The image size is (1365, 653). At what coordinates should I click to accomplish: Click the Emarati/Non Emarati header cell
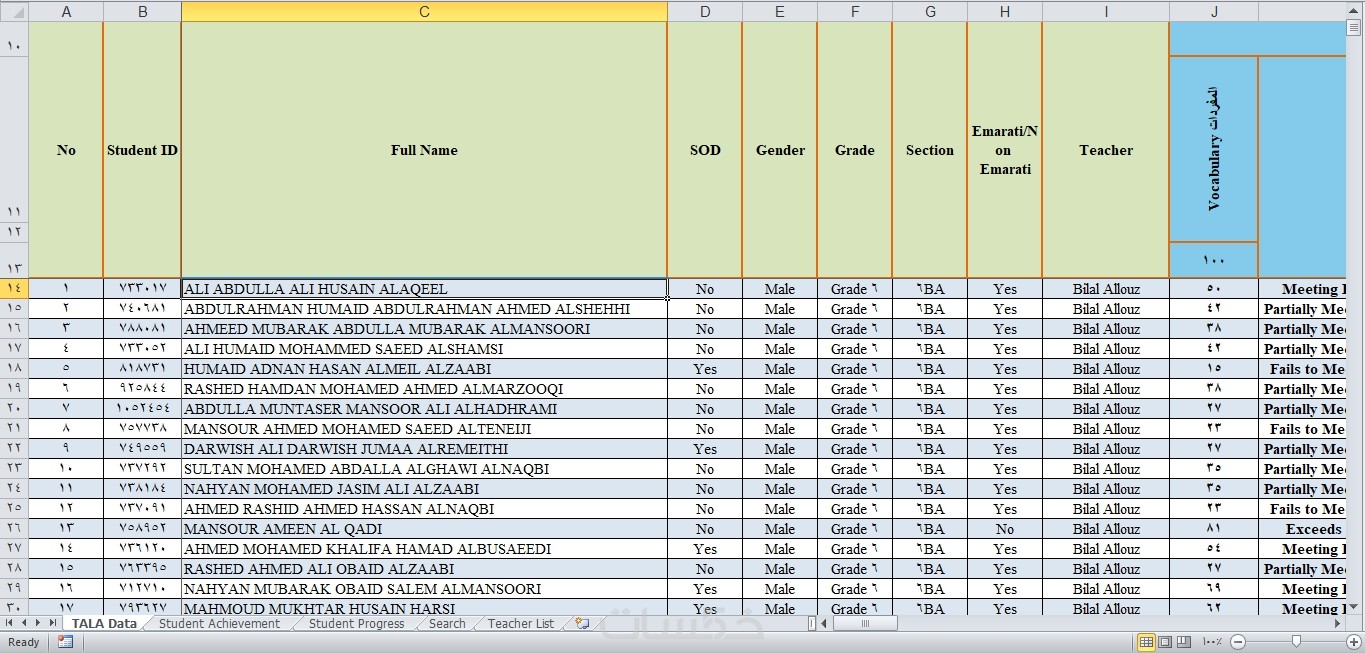coord(1005,150)
